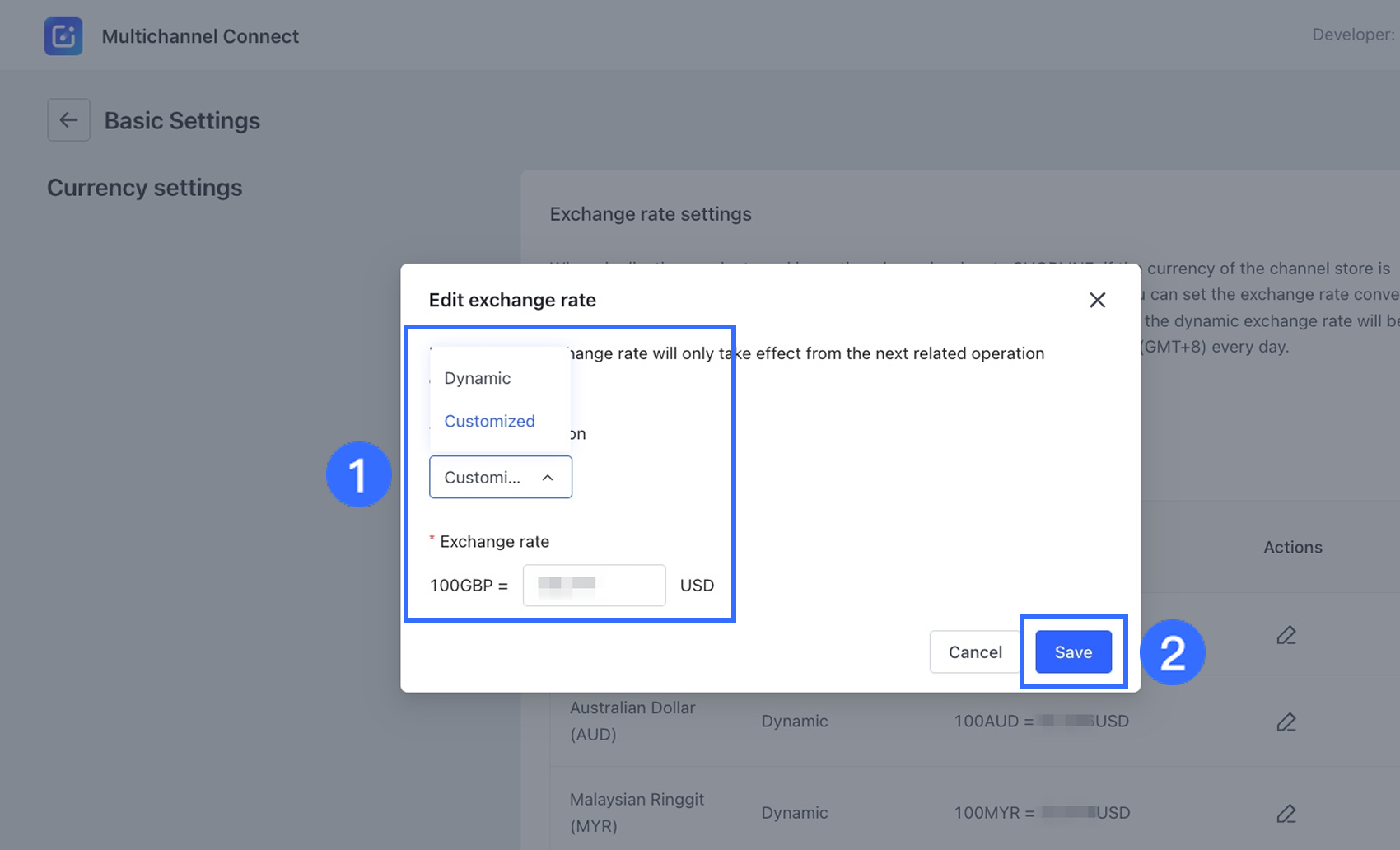Select the Dynamic option from the list
The width and height of the screenshot is (1400, 850).
[x=478, y=378]
